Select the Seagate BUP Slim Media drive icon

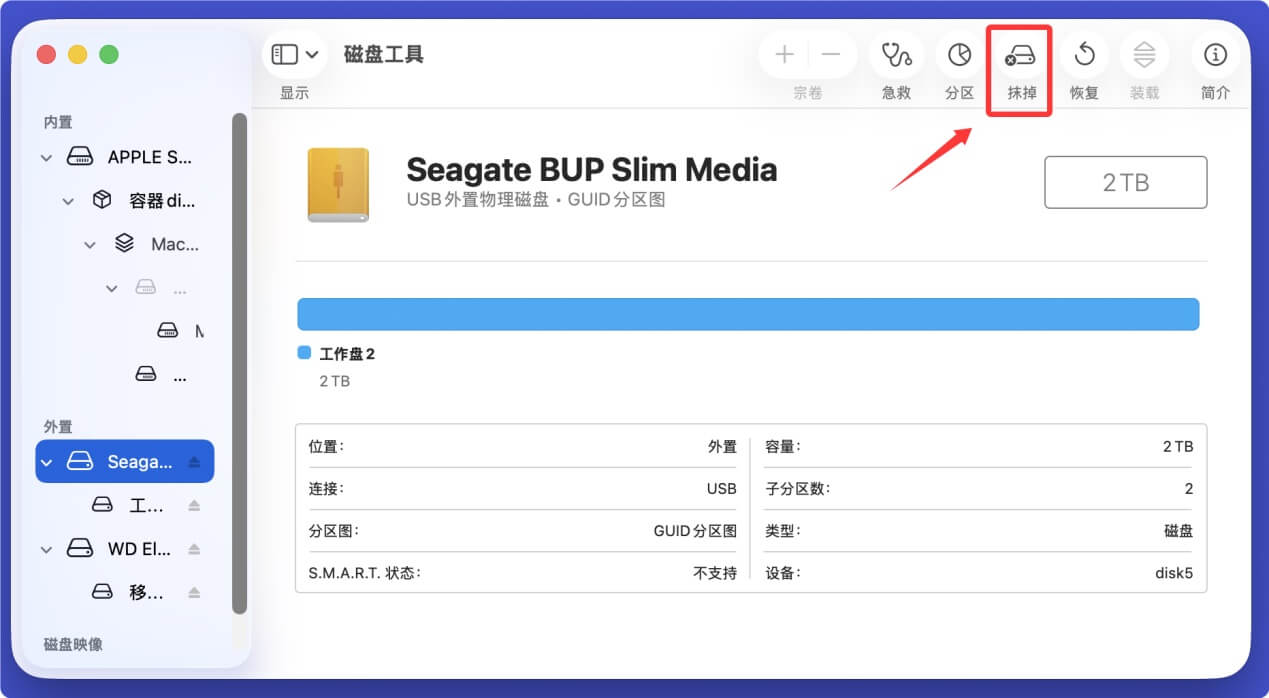click(339, 185)
